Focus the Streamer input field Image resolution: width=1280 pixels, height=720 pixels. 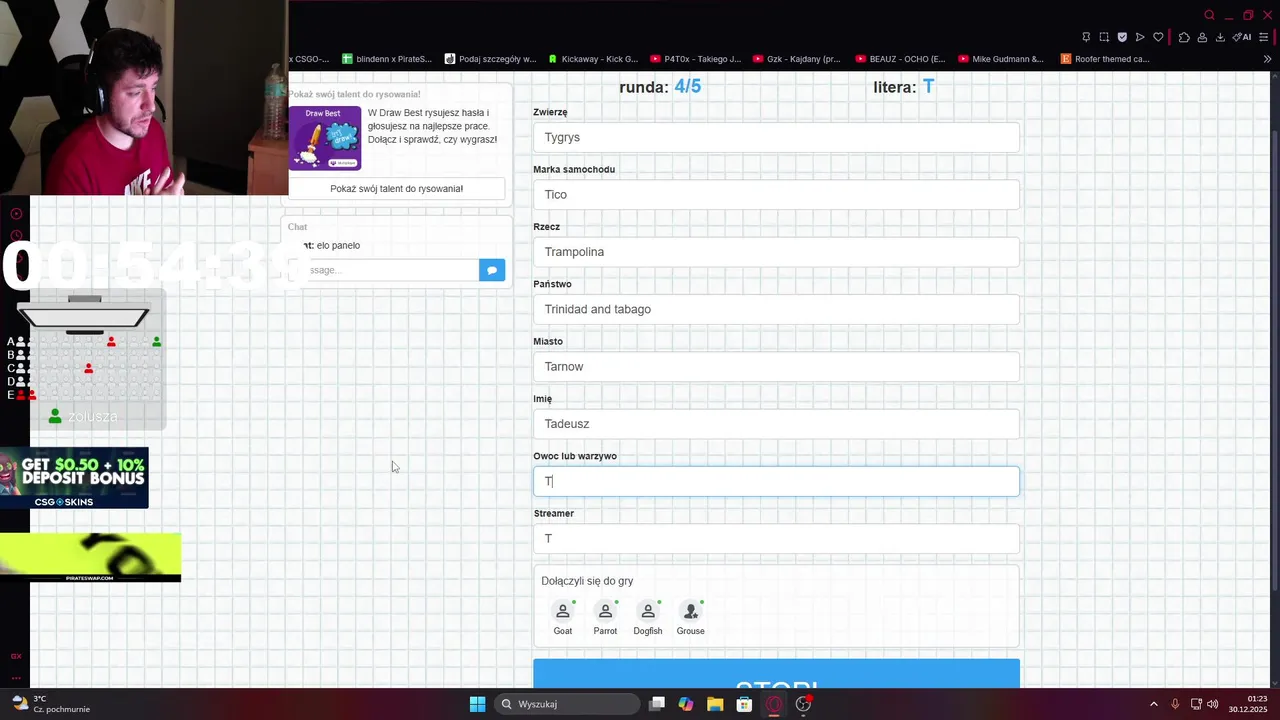click(x=776, y=538)
